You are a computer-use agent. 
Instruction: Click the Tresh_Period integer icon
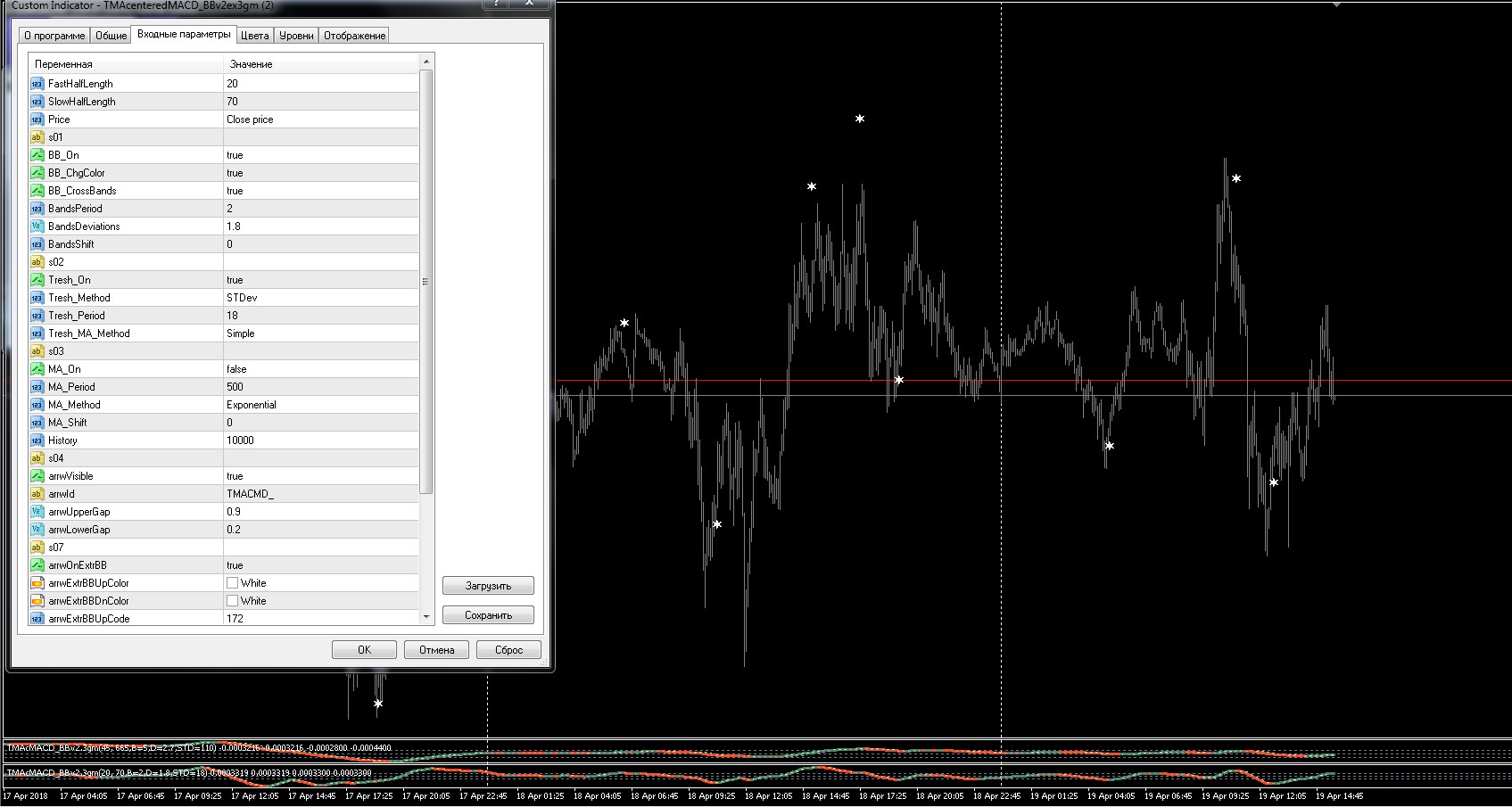click(x=37, y=316)
